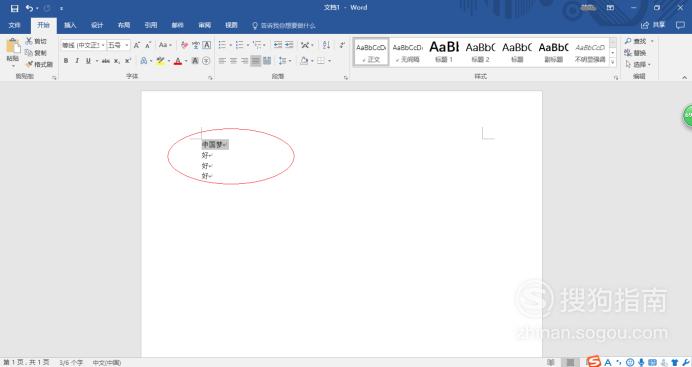Apply distributed alignment
The image size is (692, 367).
[267, 61]
